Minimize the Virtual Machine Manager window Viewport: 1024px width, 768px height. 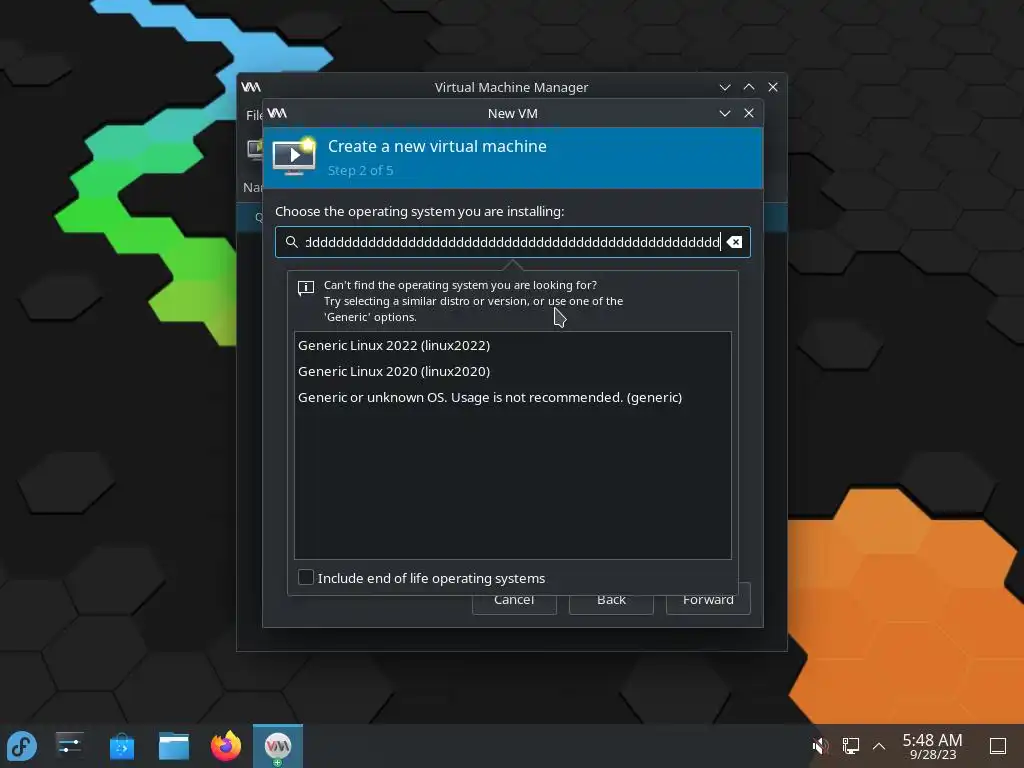(725, 87)
